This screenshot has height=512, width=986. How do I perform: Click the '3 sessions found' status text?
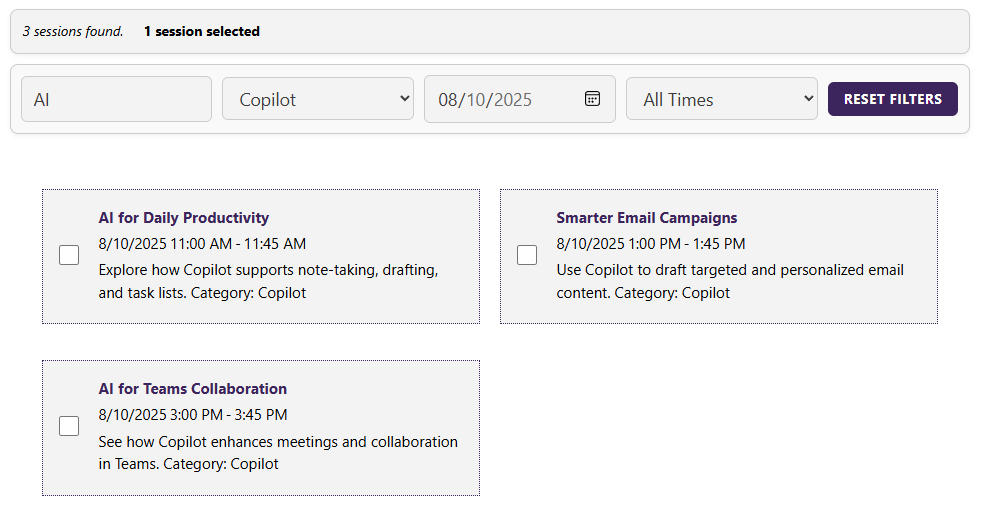(x=73, y=32)
